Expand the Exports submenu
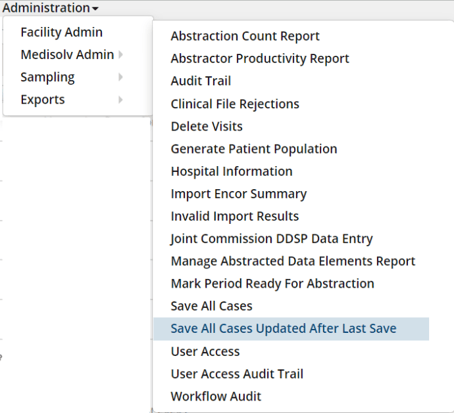 pyautogui.click(x=72, y=100)
